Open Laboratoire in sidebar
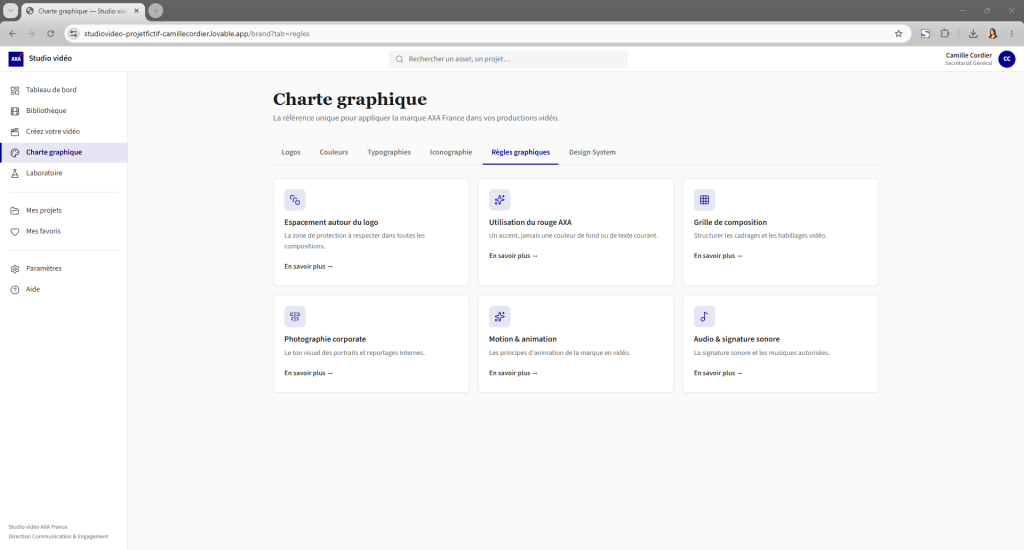Viewport: 1024px width, 550px height. click(x=64, y=174)
